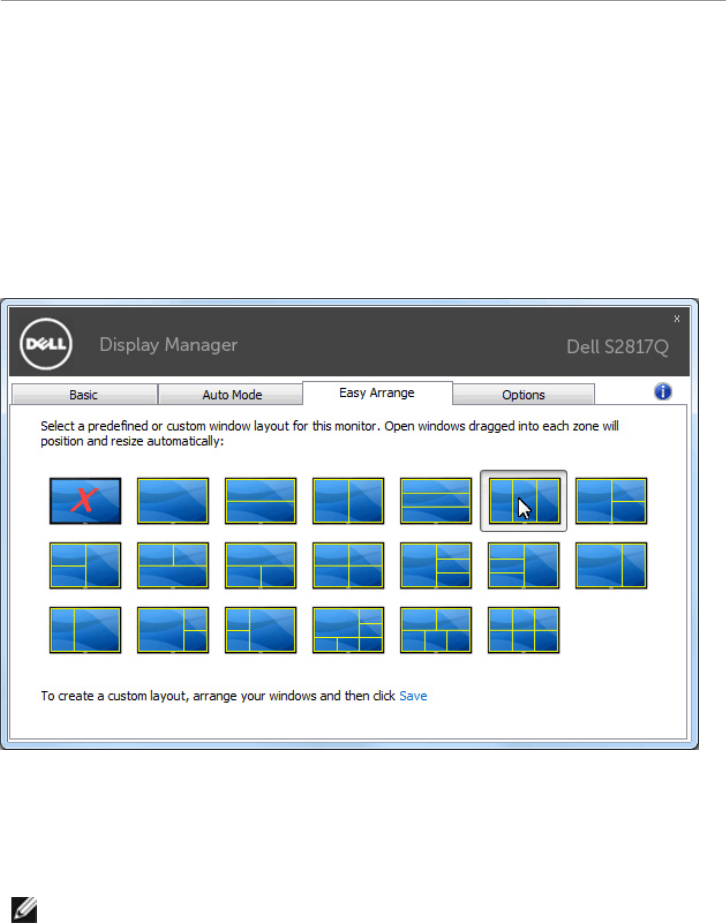Choose two stacked left zones with right half
The image size is (726, 923).
coord(85,566)
